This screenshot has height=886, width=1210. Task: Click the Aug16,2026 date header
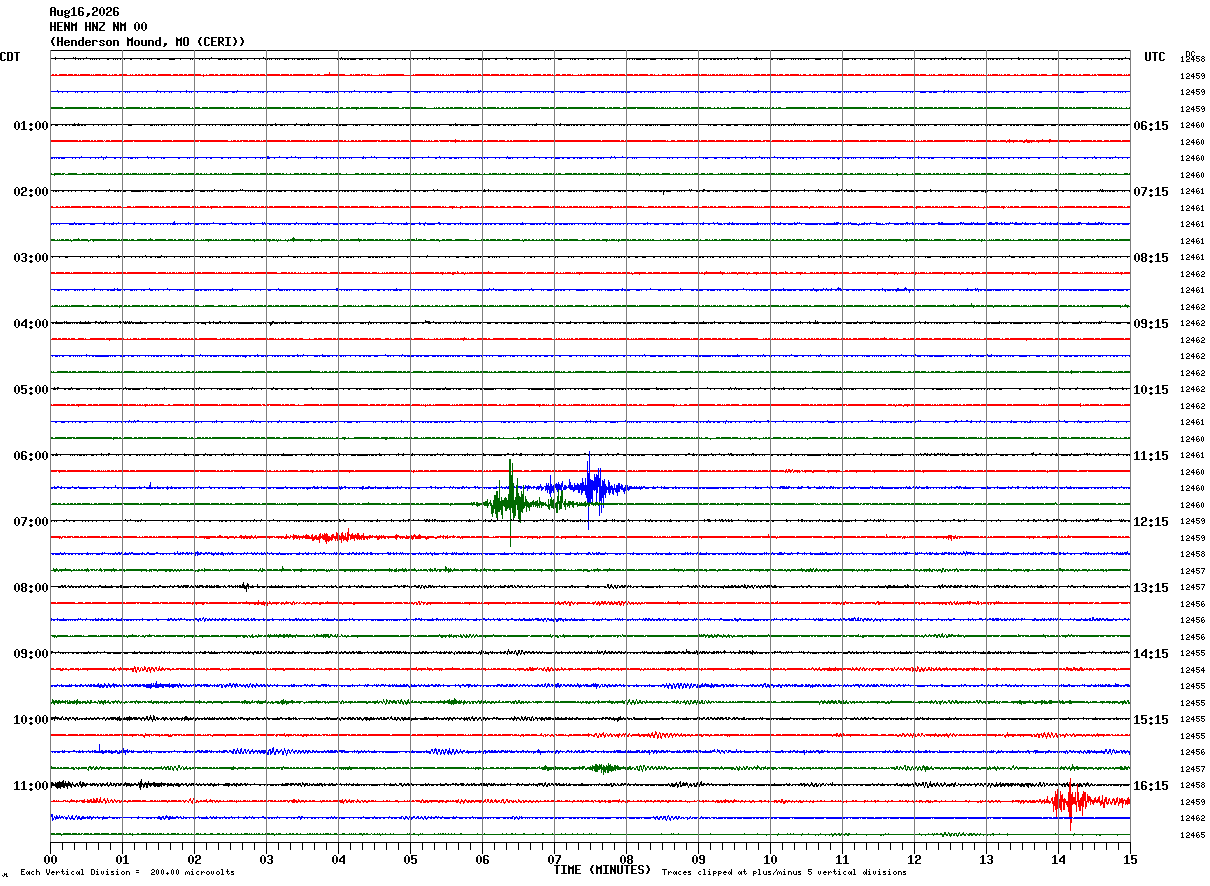[84, 12]
